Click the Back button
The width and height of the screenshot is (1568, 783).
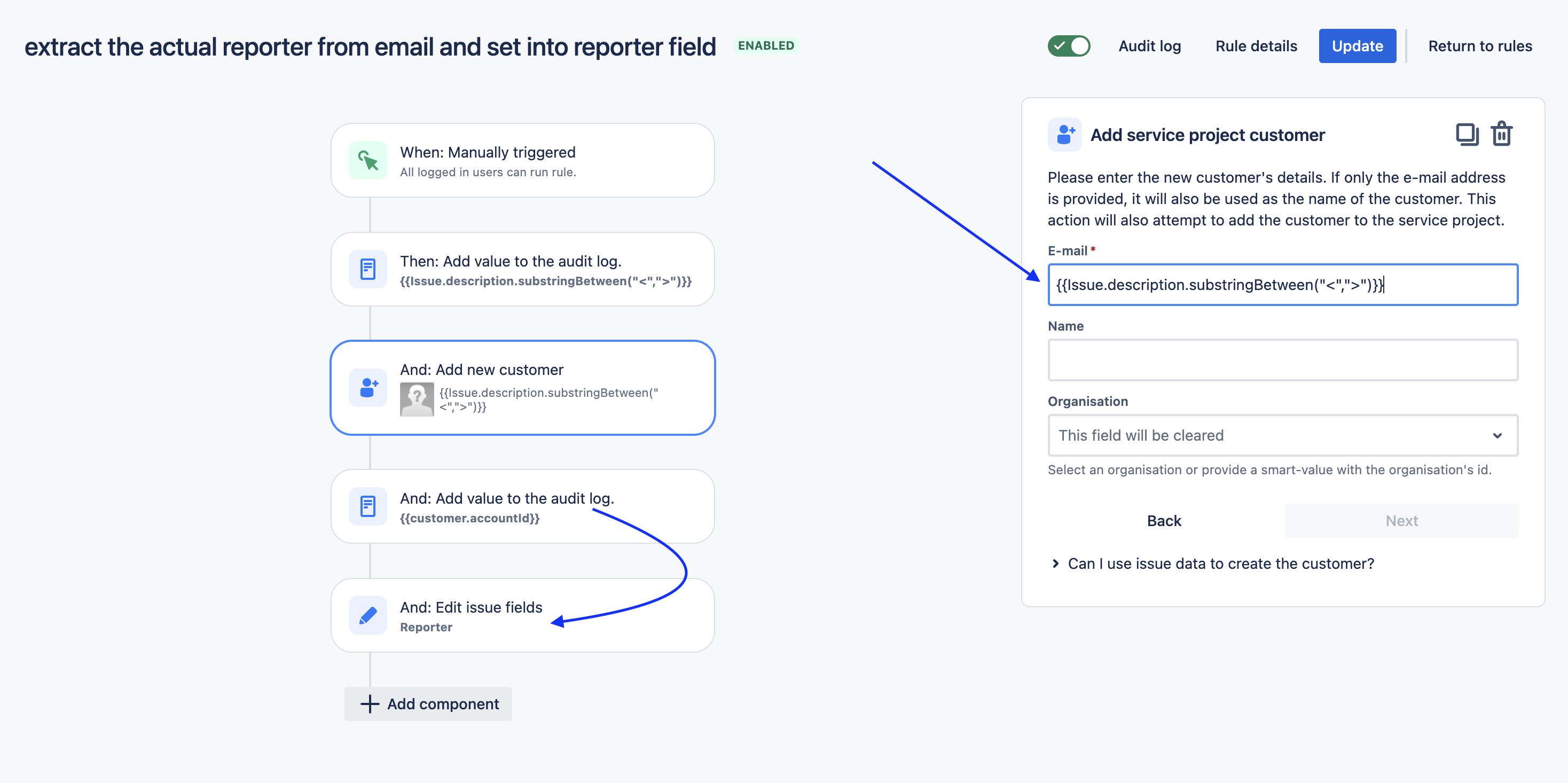coord(1163,521)
